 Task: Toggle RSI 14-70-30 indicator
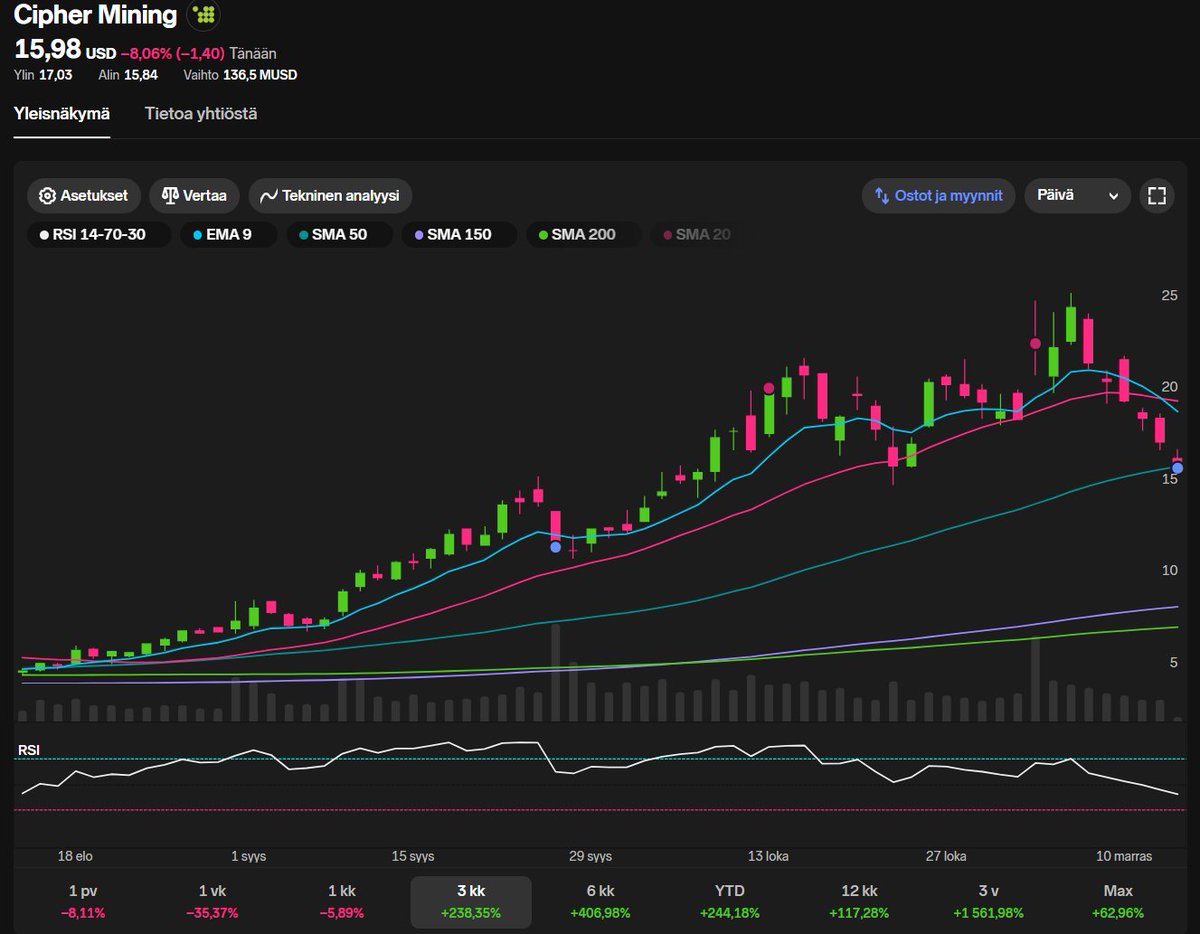tap(99, 235)
